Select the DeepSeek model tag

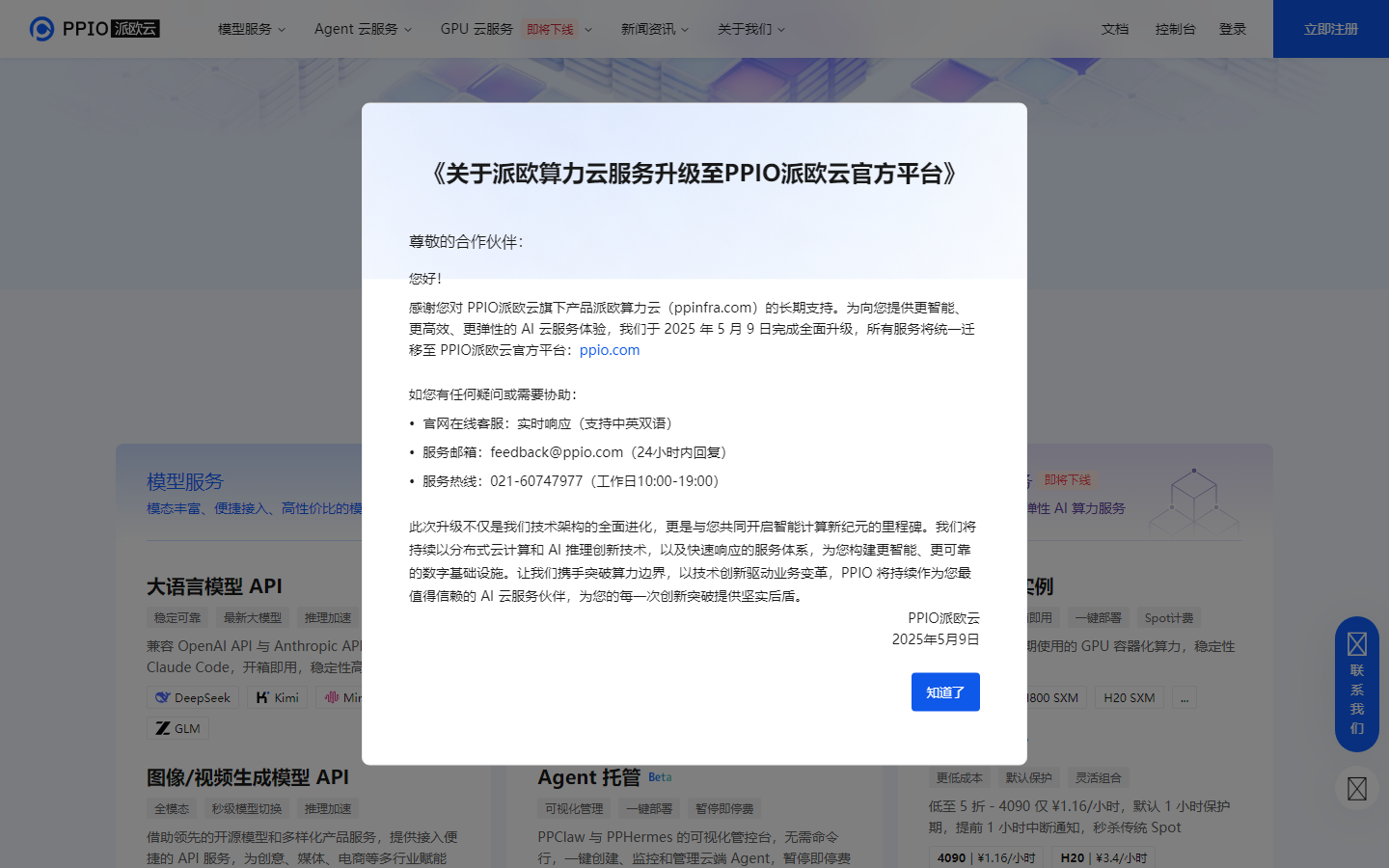tap(193, 697)
